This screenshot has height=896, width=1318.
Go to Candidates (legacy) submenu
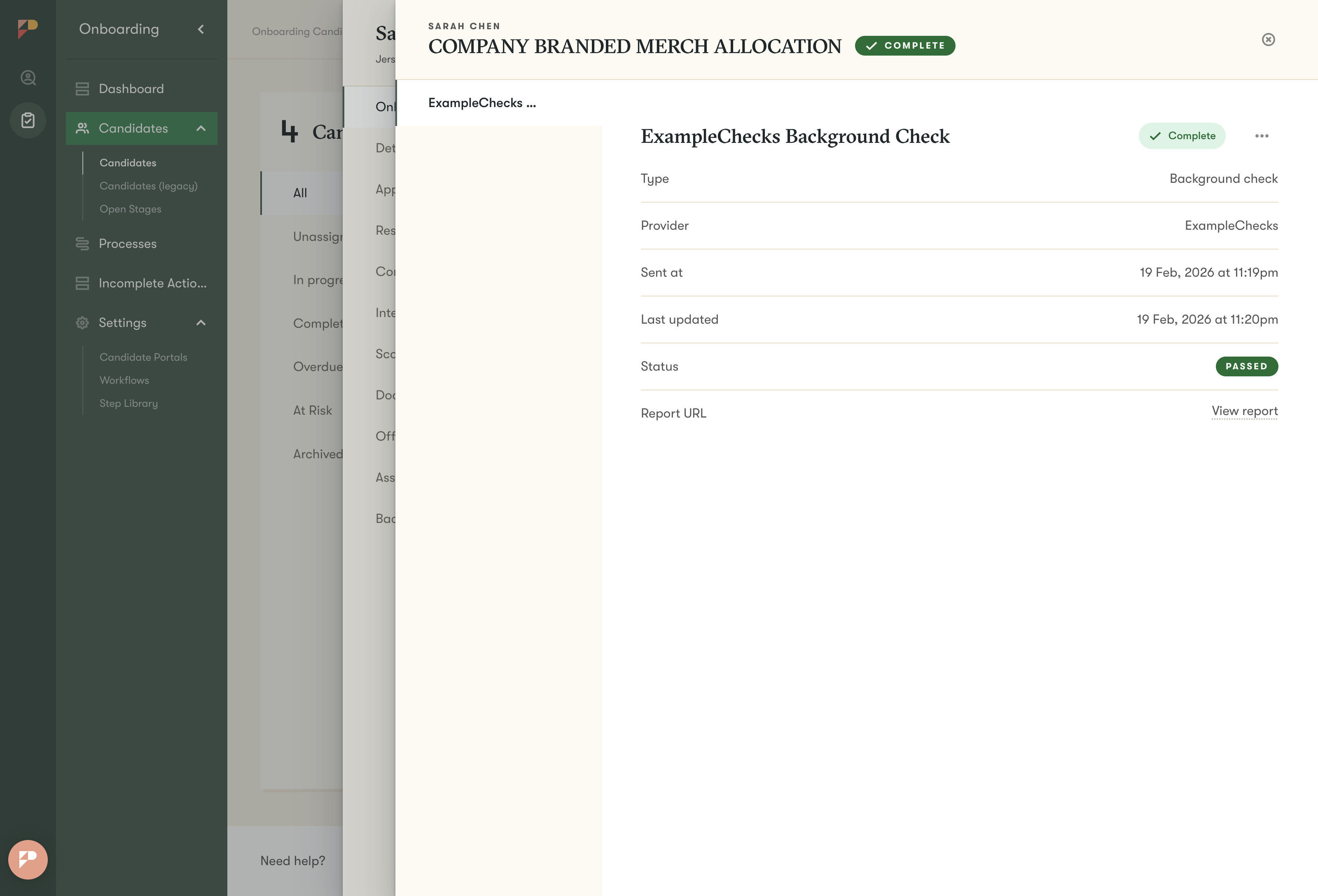(149, 186)
